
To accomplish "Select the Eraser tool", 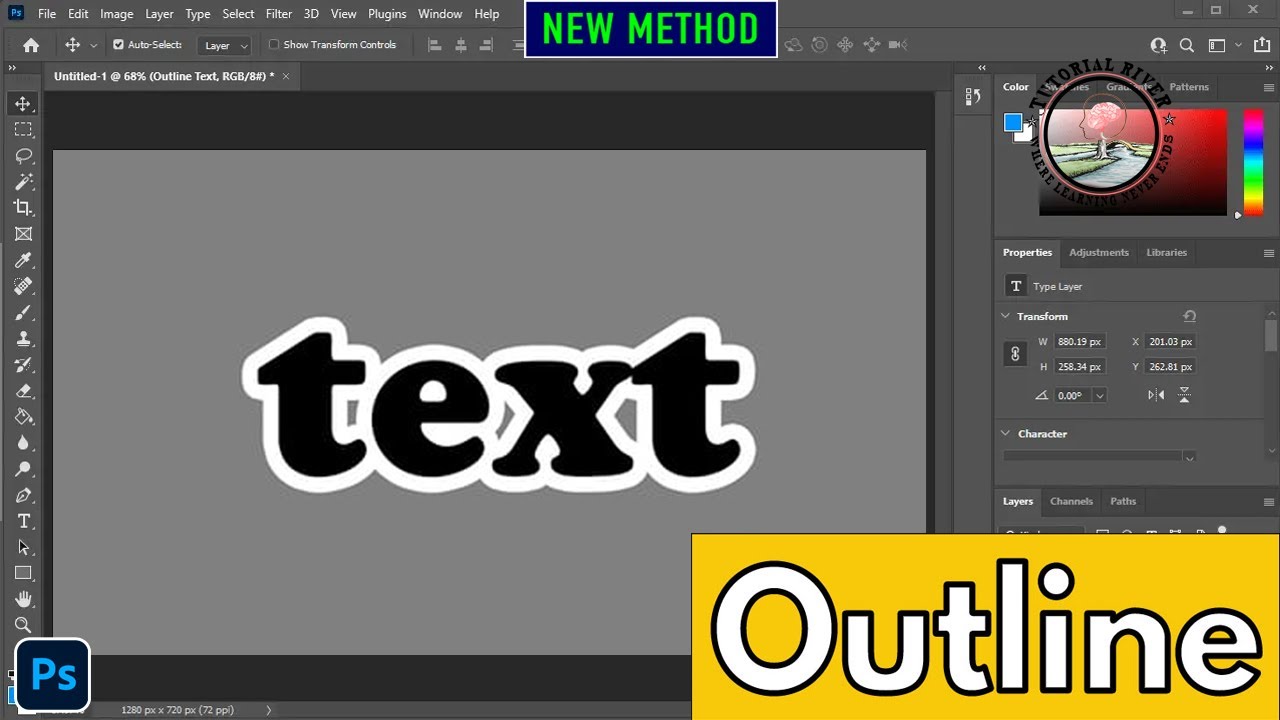I will 23,391.
